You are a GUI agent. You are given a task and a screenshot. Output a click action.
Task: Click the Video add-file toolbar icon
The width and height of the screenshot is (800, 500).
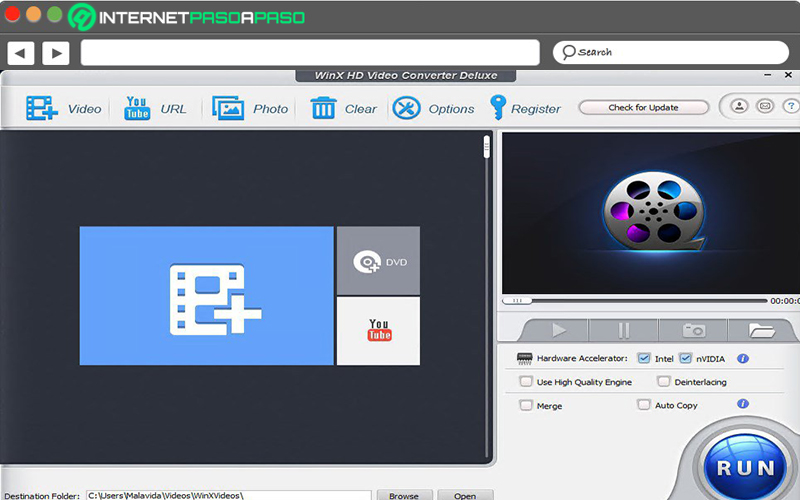tap(41, 108)
